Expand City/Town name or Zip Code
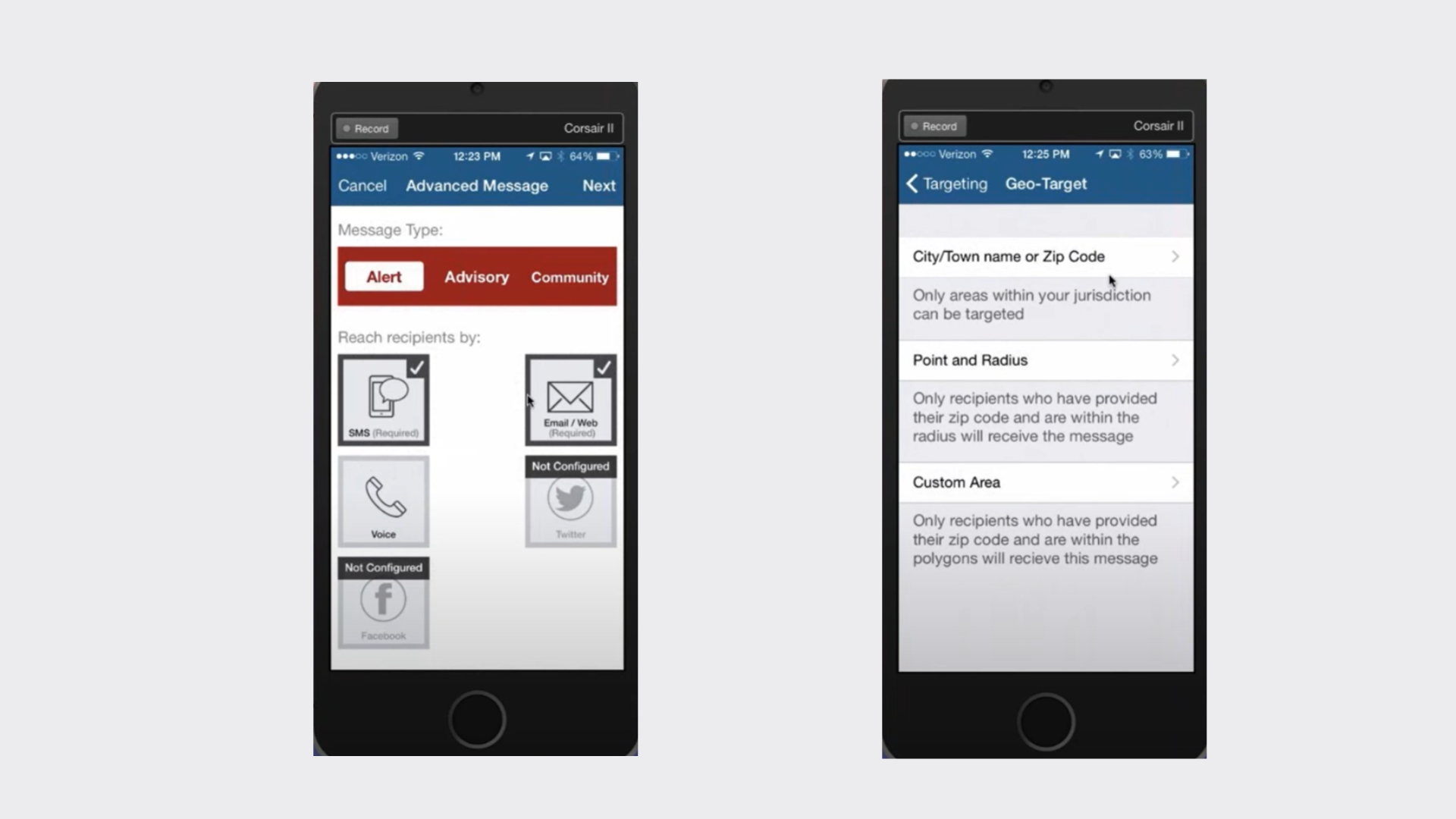Viewport: 1456px width, 819px height. point(1044,256)
